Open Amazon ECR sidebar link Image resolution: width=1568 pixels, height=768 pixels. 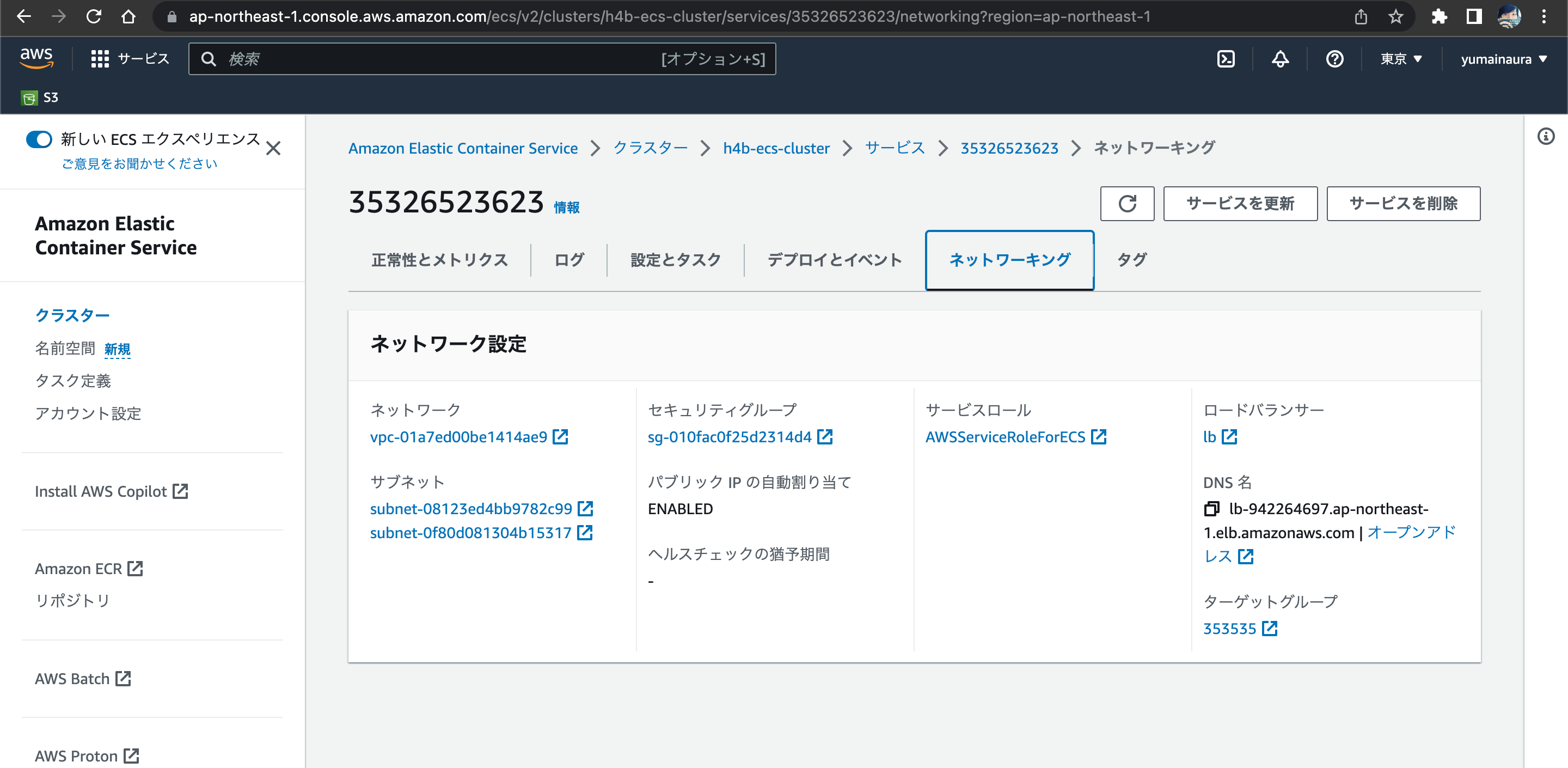[89, 569]
